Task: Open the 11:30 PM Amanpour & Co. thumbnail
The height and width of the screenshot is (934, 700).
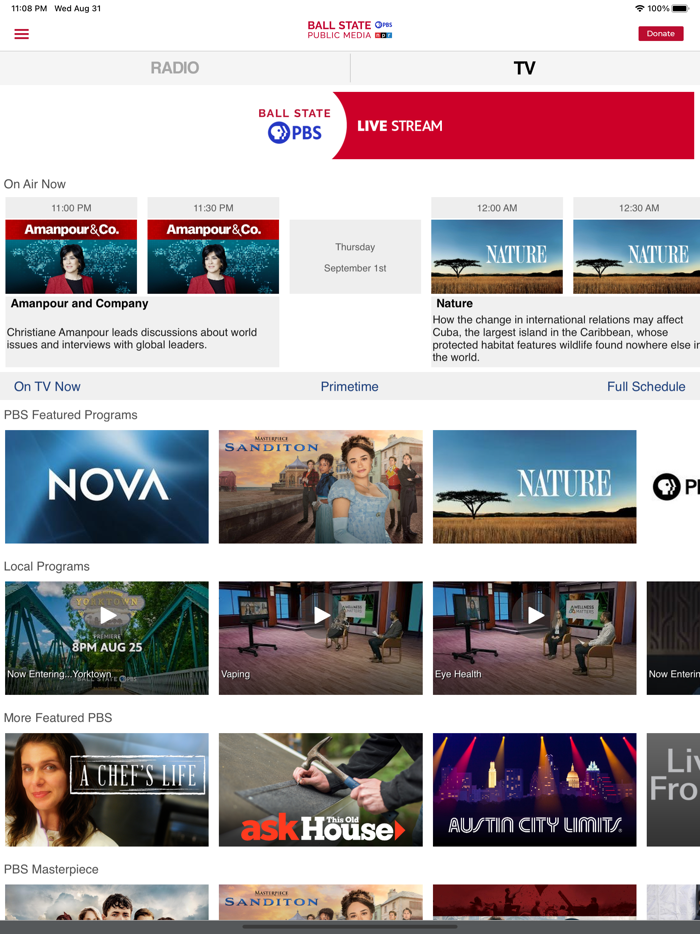Action: (x=213, y=257)
